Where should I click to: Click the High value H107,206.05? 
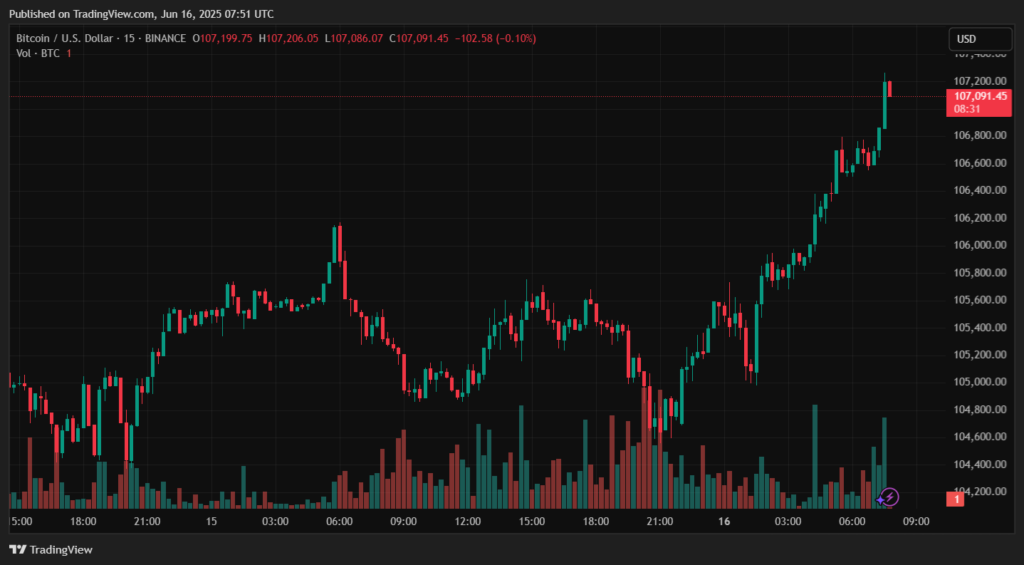(x=288, y=38)
